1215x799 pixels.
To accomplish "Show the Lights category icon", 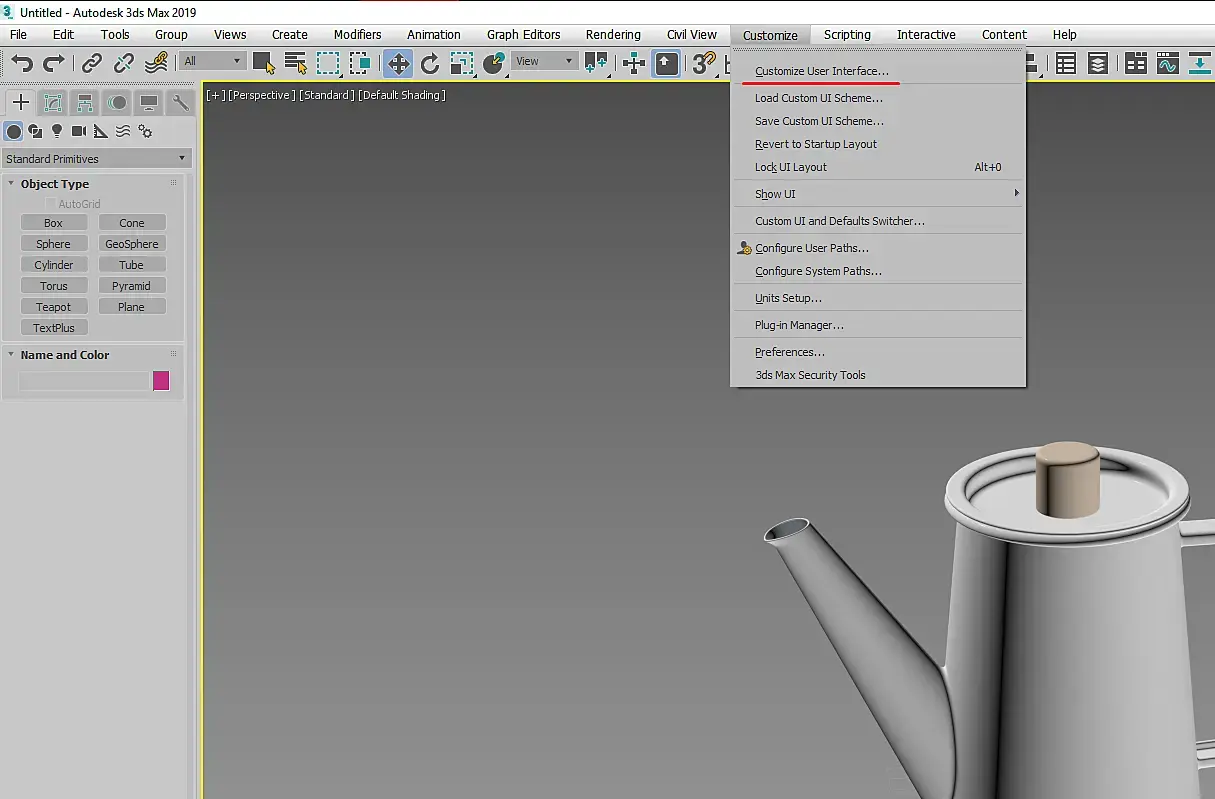I will [57, 131].
